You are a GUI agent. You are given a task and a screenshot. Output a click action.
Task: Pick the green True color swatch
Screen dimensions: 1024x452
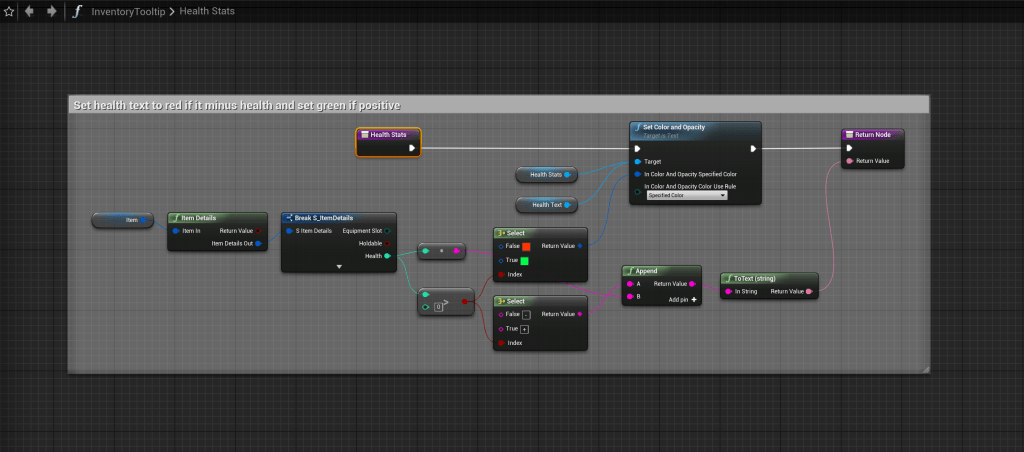(524, 261)
